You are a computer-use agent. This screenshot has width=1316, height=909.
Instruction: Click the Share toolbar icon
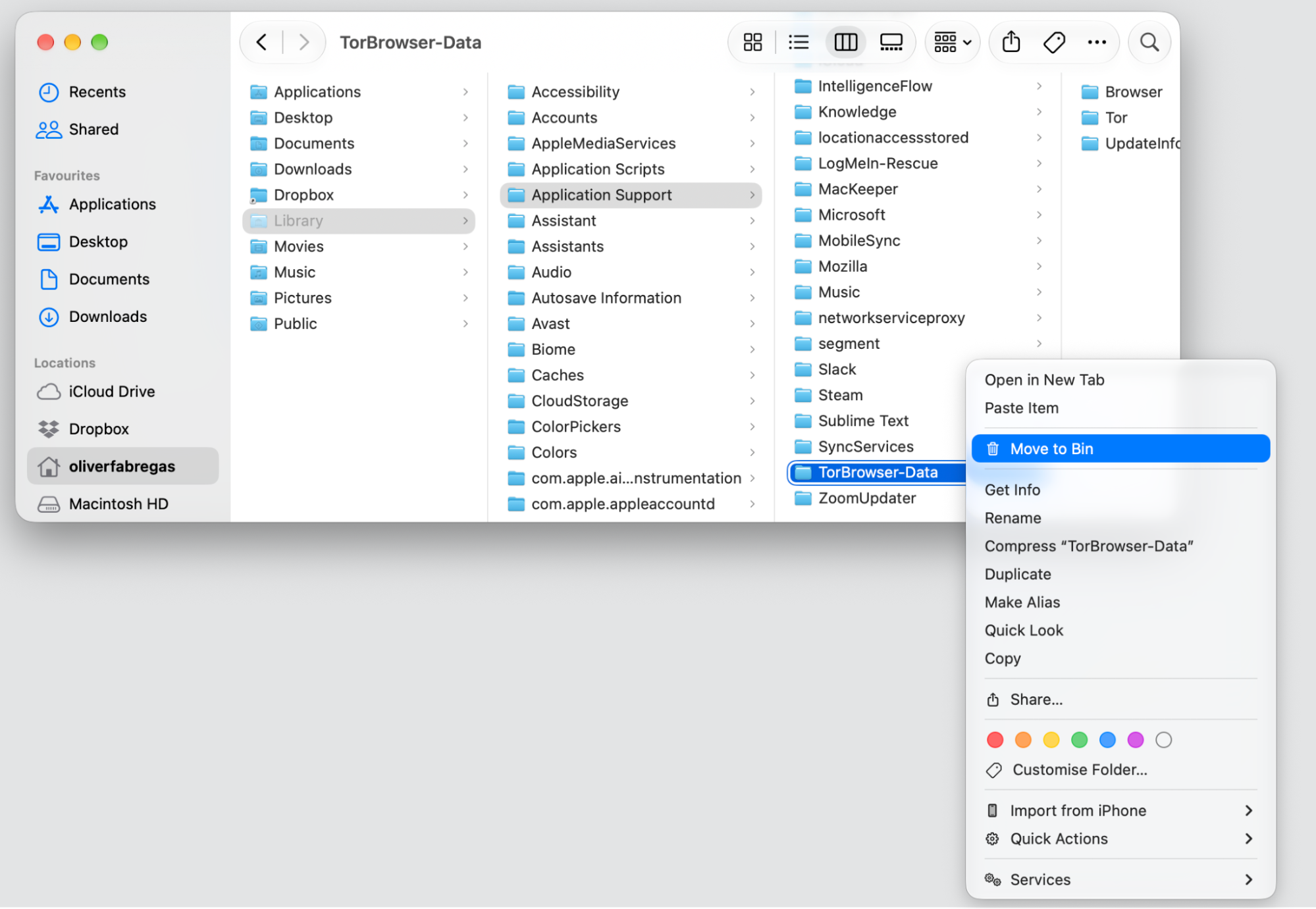click(1011, 42)
